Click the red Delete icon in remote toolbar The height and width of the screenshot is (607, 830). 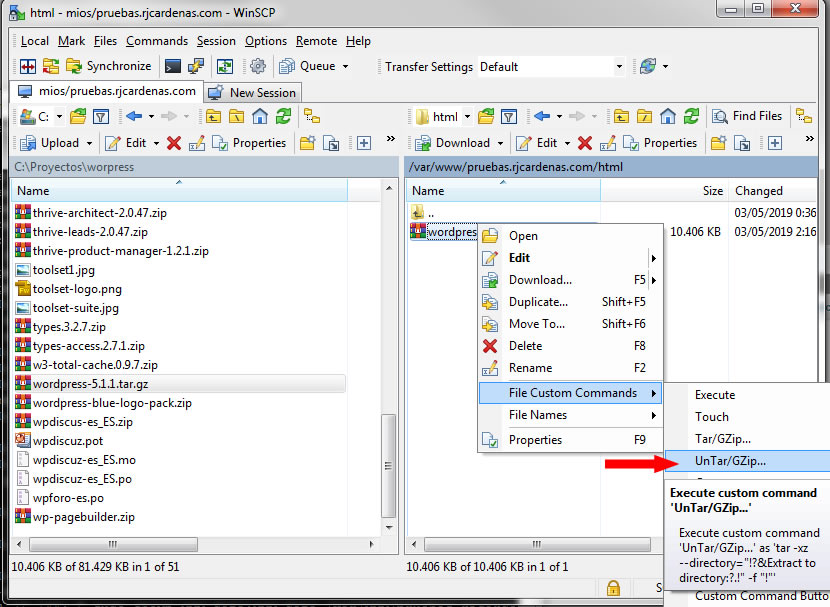[x=585, y=143]
